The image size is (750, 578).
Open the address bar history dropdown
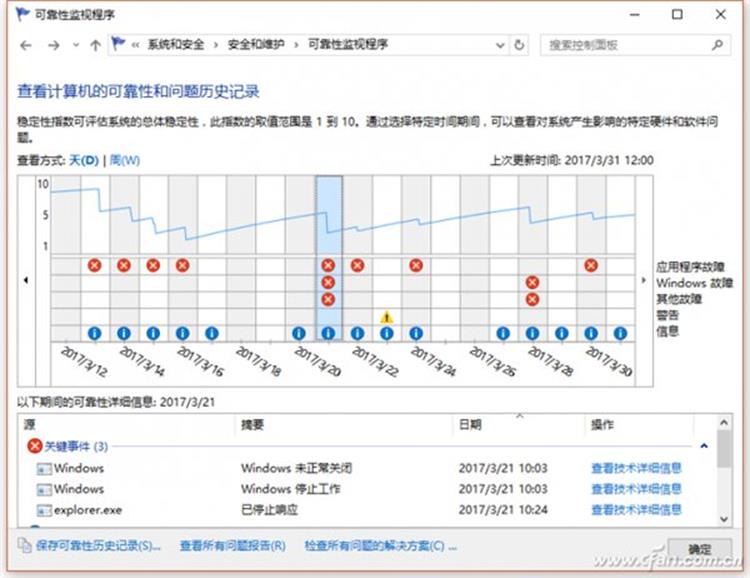500,45
